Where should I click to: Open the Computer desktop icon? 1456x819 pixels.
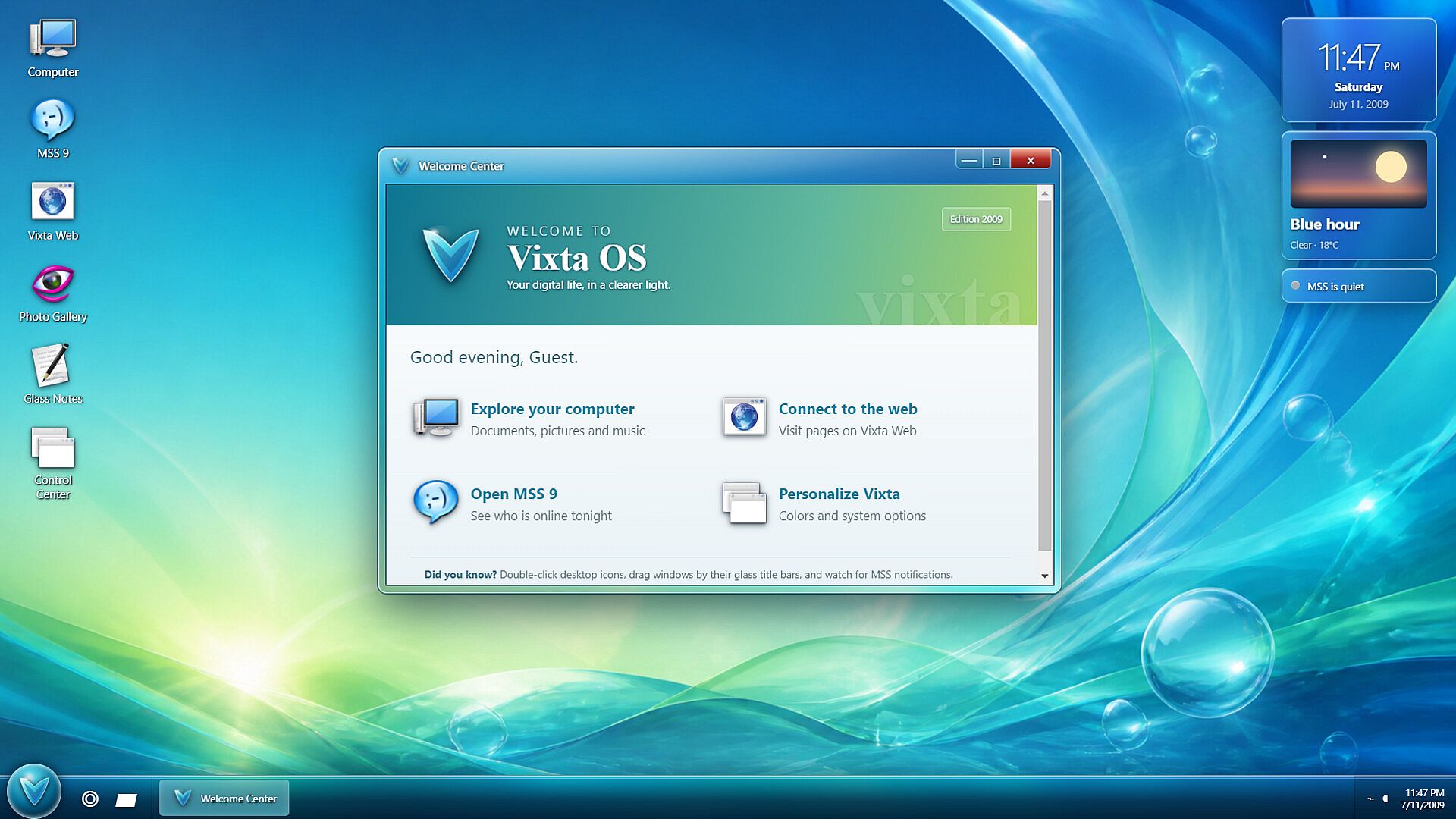[53, 48]
